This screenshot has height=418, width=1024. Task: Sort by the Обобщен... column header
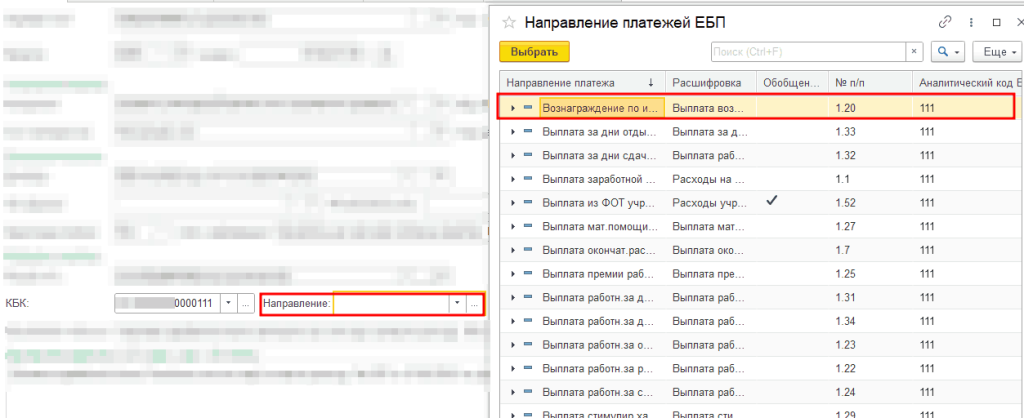pos(792,83)
